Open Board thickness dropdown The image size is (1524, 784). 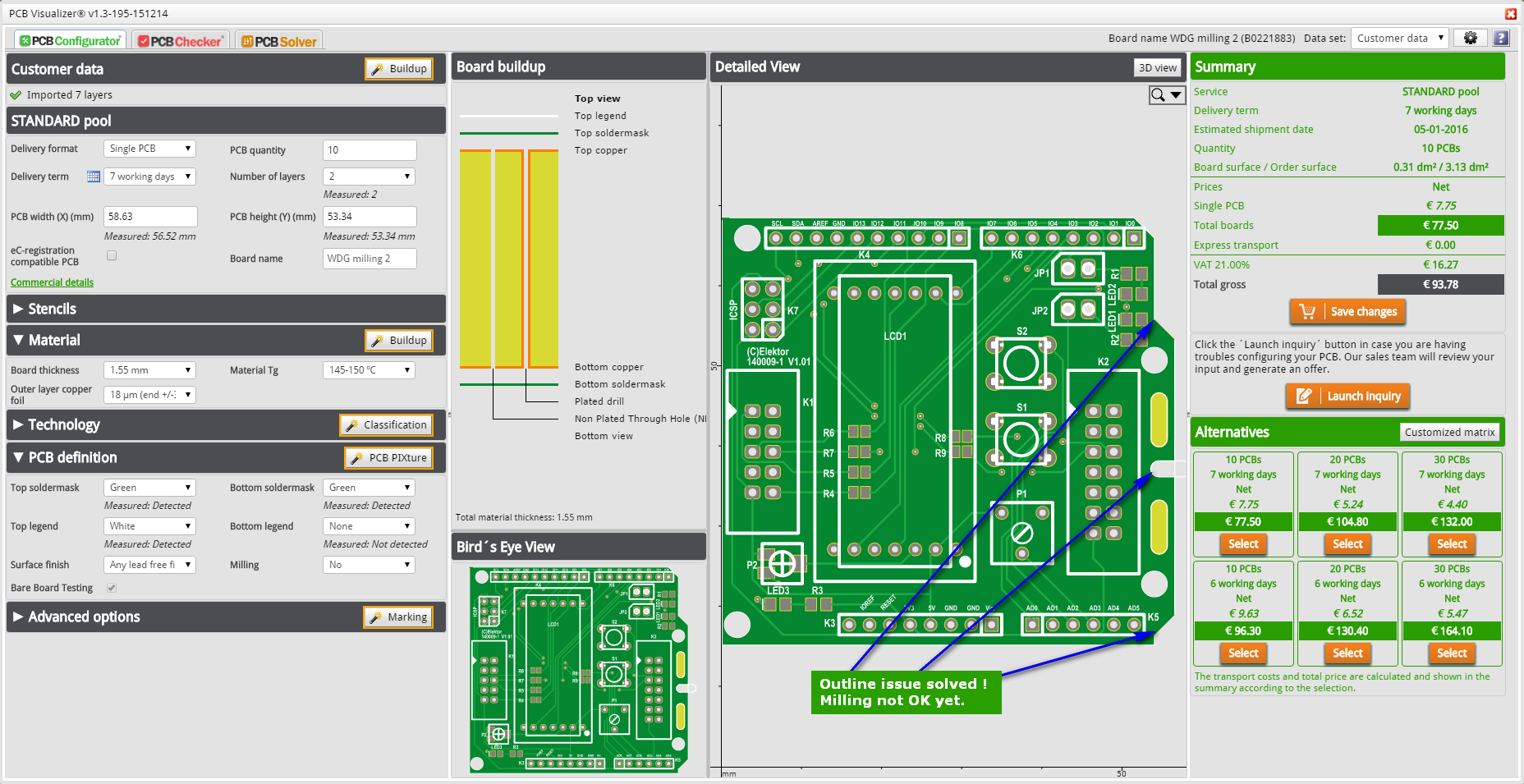[x=149, y=370]
